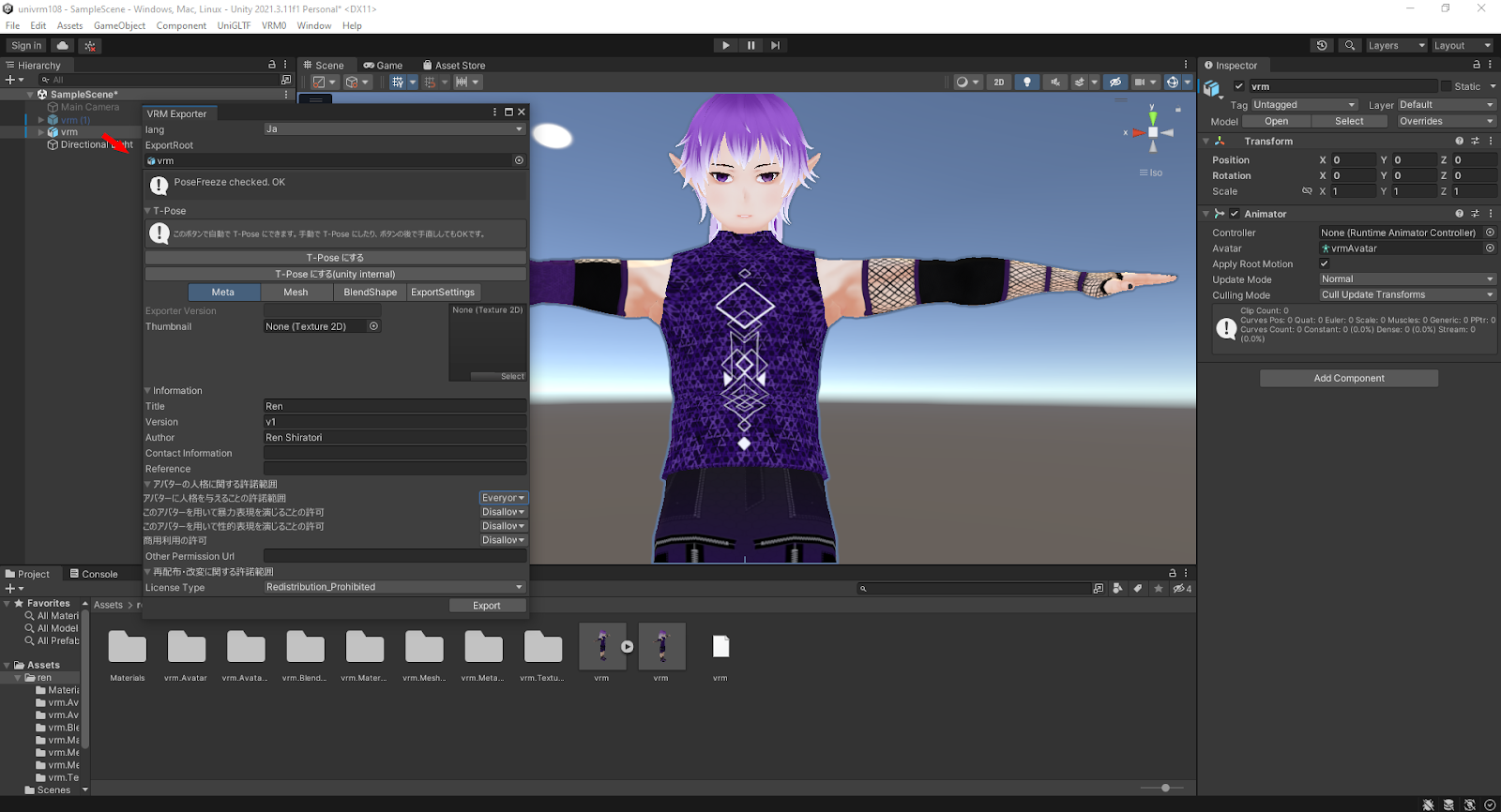Toggle hidden packages eye icon in Project
Screen dimensions: 1501x812
(x=1182, y=589)
